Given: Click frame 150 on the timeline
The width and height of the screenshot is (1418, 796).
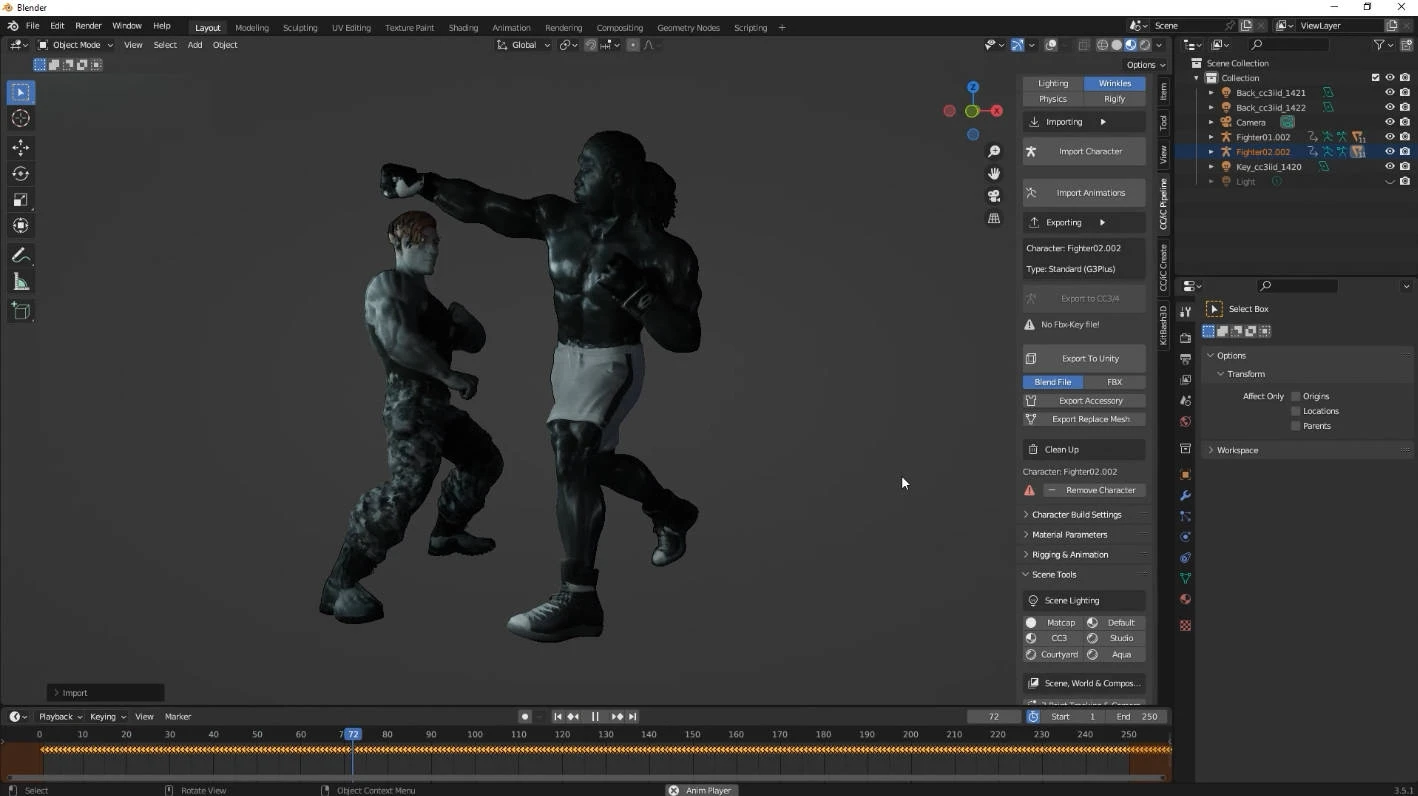Looking at the screenshot, I should 693,735.
